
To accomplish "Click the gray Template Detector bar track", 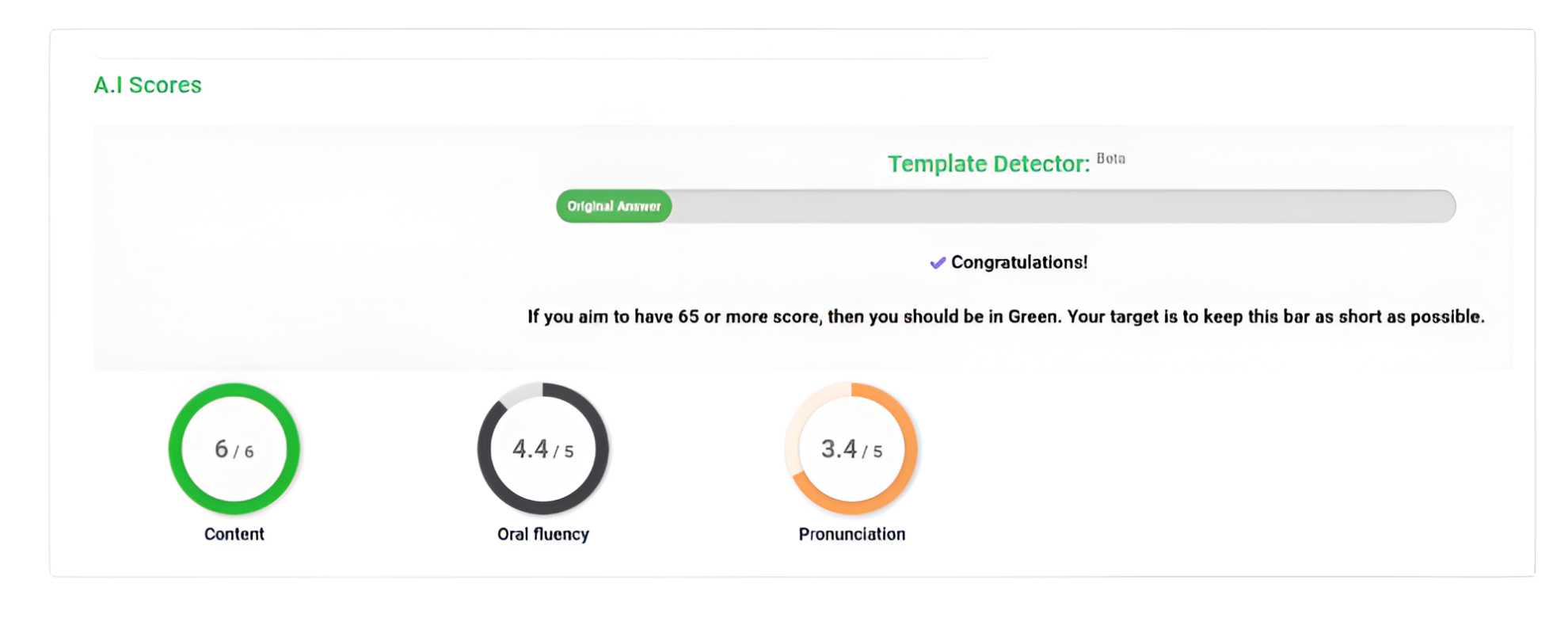I will [x=1061, y=206].
